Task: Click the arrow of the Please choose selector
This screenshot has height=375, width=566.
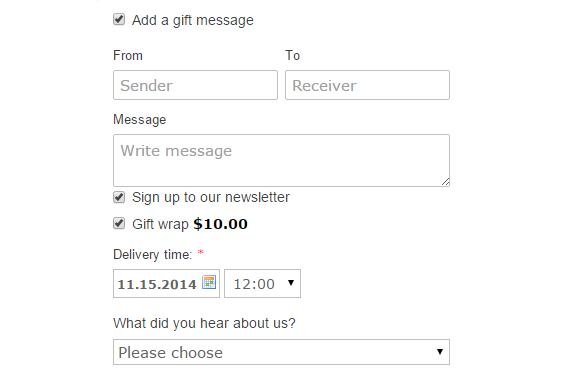Action: tap(440, 352)
